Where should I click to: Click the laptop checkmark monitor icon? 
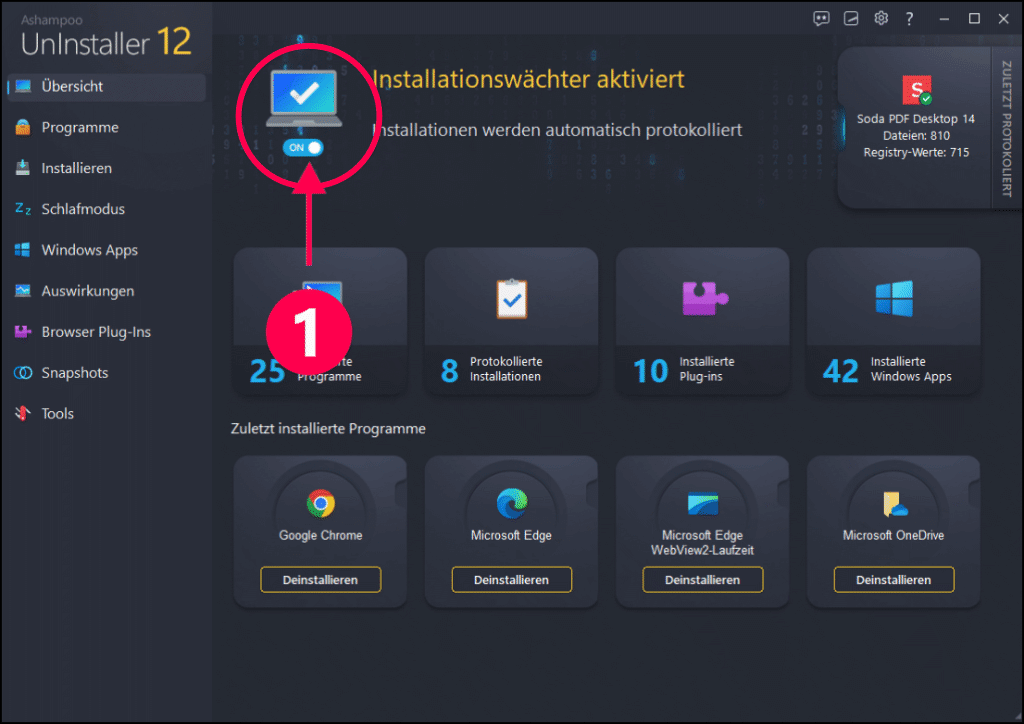click(x=304, y=99)
